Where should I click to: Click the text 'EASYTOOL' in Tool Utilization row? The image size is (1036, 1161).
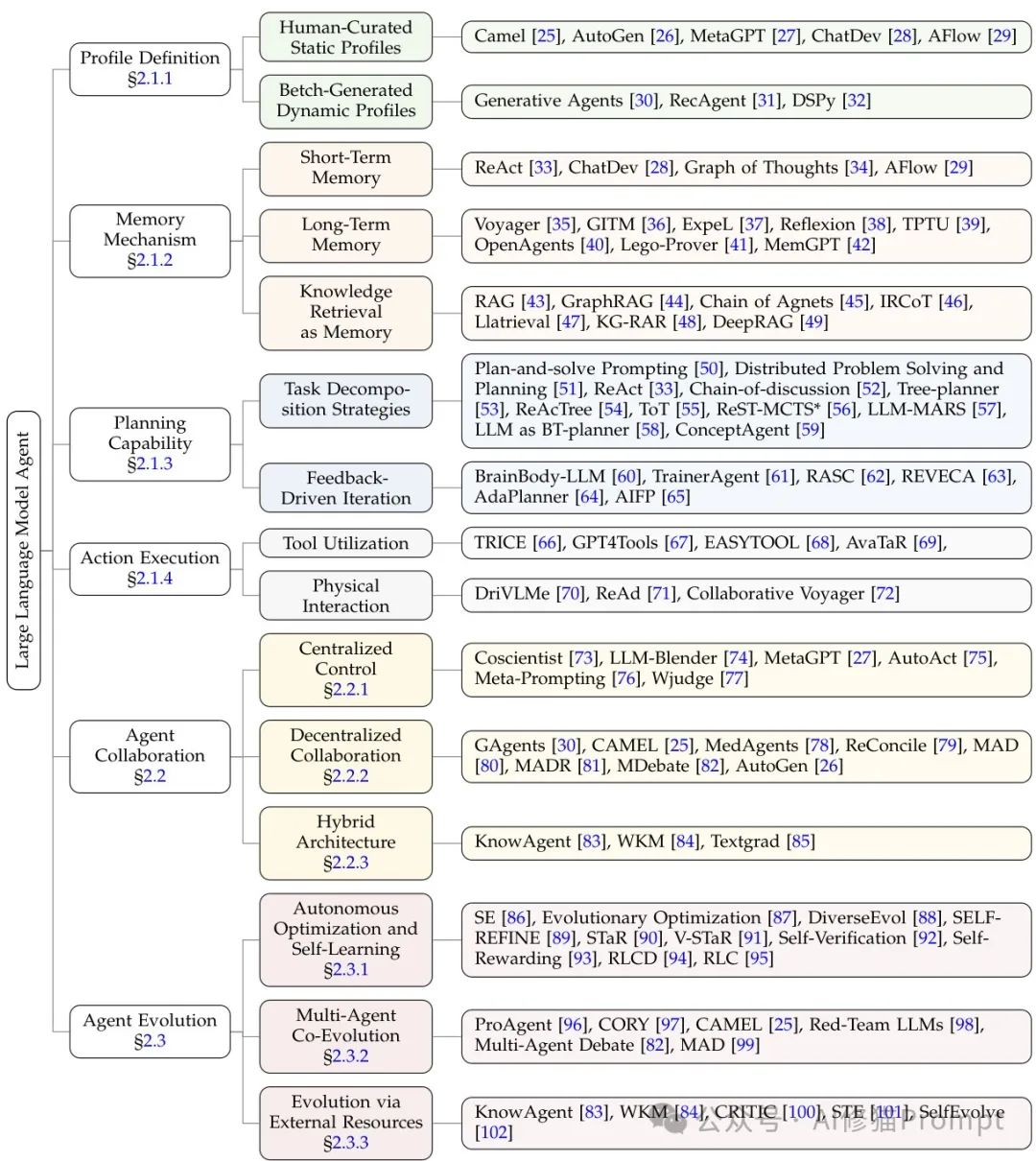[752, 543]
